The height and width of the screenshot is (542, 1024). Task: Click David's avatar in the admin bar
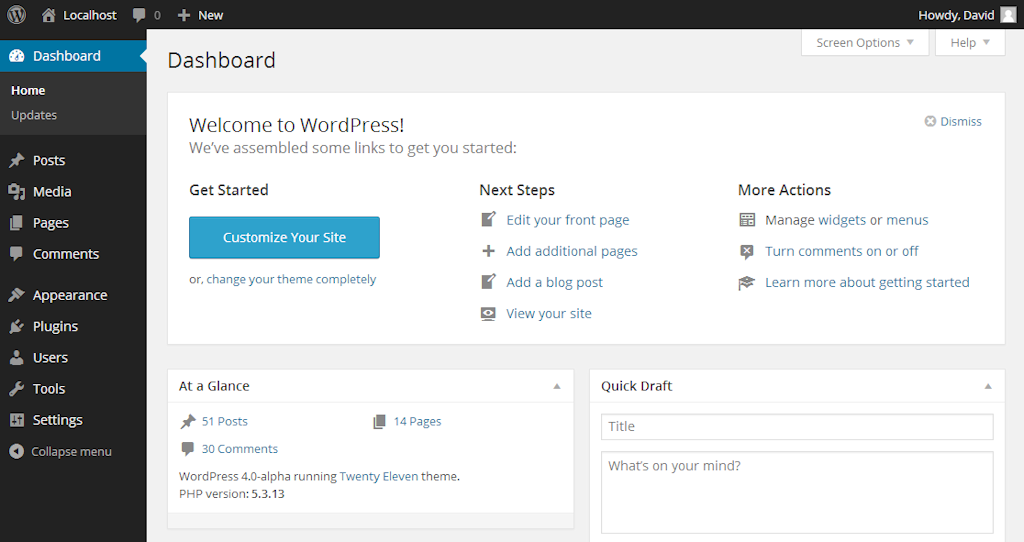click(x=1009, y=14)
